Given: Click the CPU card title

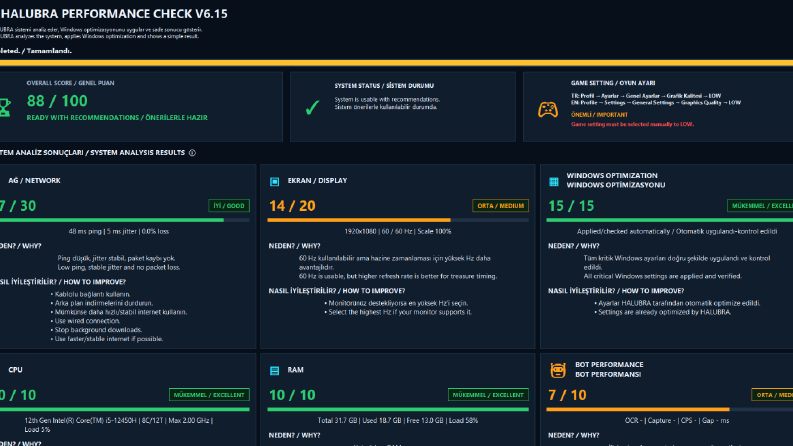Looking at the screenshot, I should (x=15, y=370).
